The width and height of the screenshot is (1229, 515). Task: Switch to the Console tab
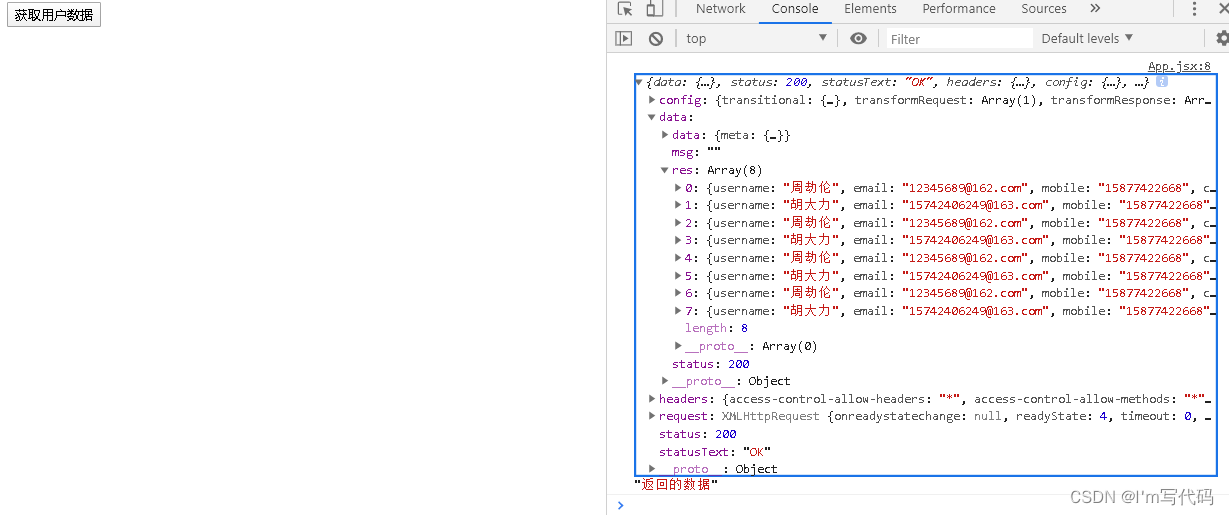795,9
